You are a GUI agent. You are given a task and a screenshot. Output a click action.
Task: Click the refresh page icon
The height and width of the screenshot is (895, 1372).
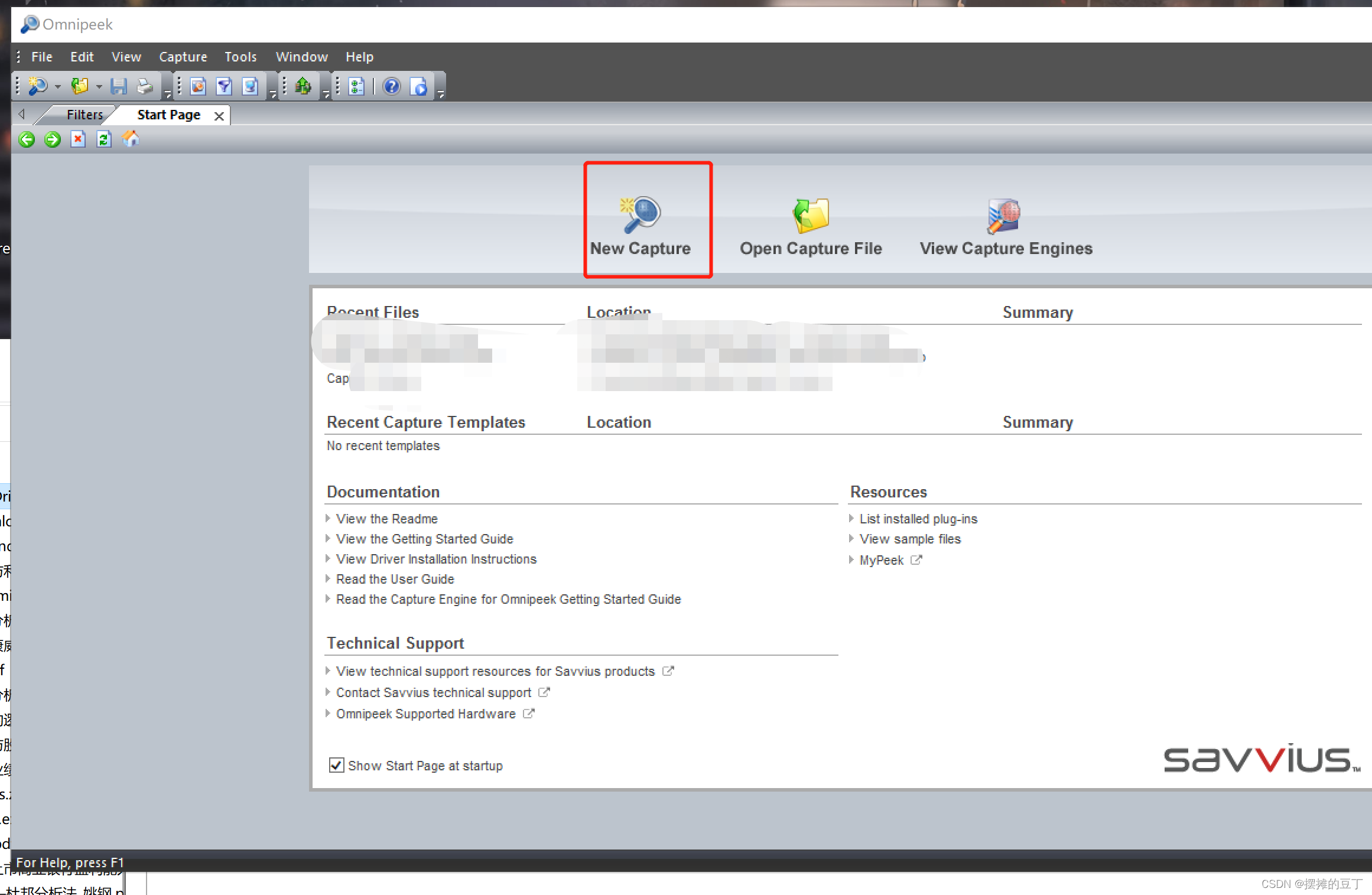click(104, 139)
